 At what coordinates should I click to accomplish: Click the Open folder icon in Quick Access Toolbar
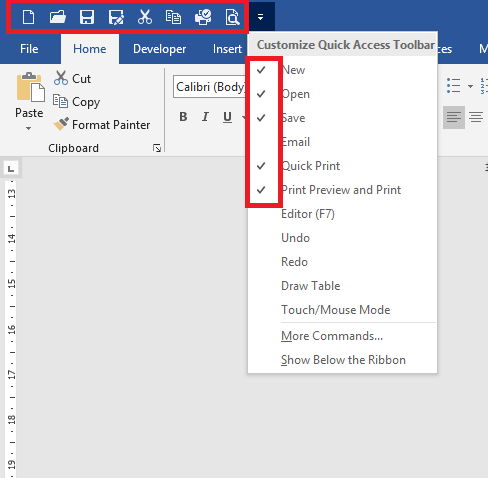[57, 17]
